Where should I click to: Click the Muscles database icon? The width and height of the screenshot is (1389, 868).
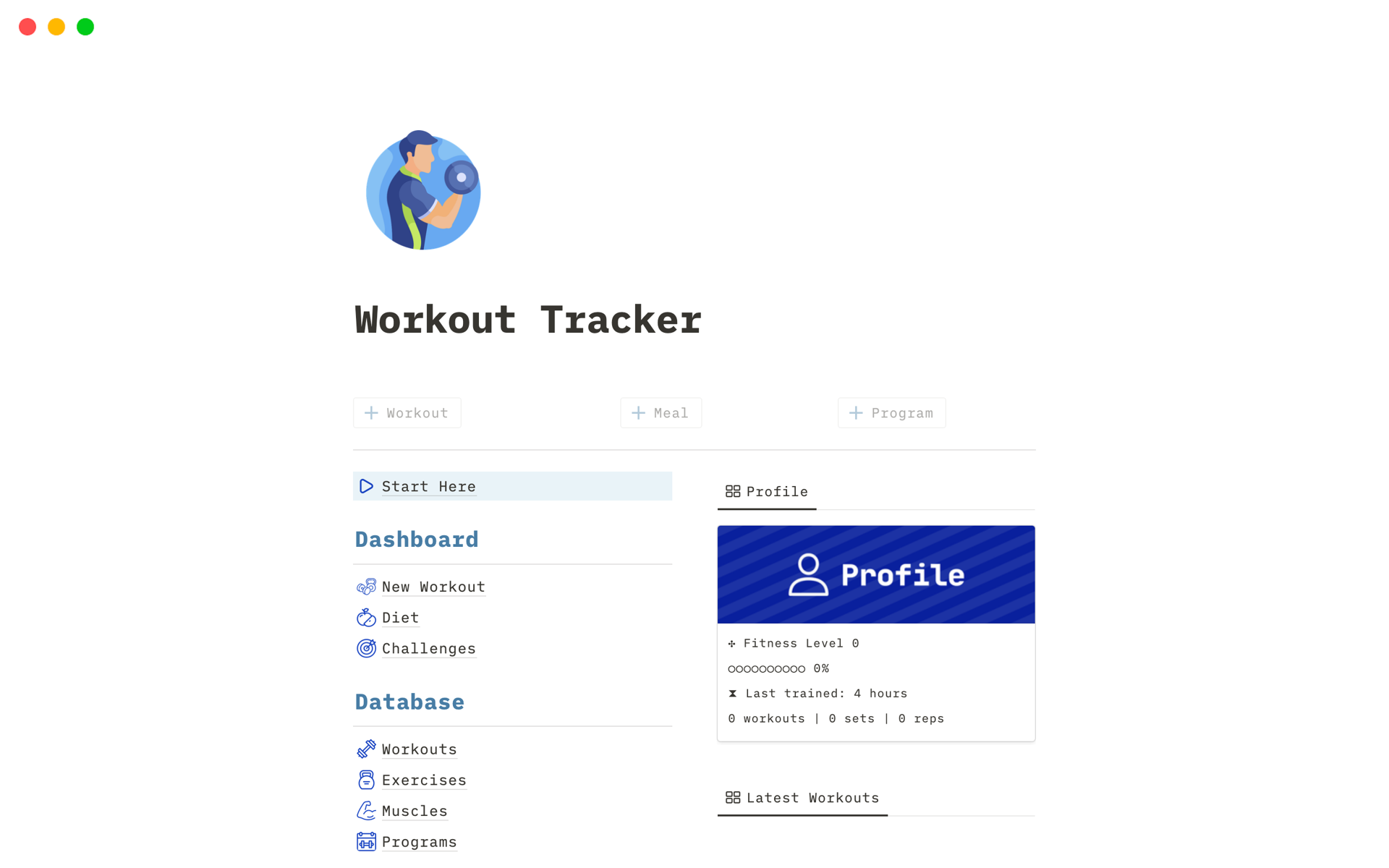[366, 810]
